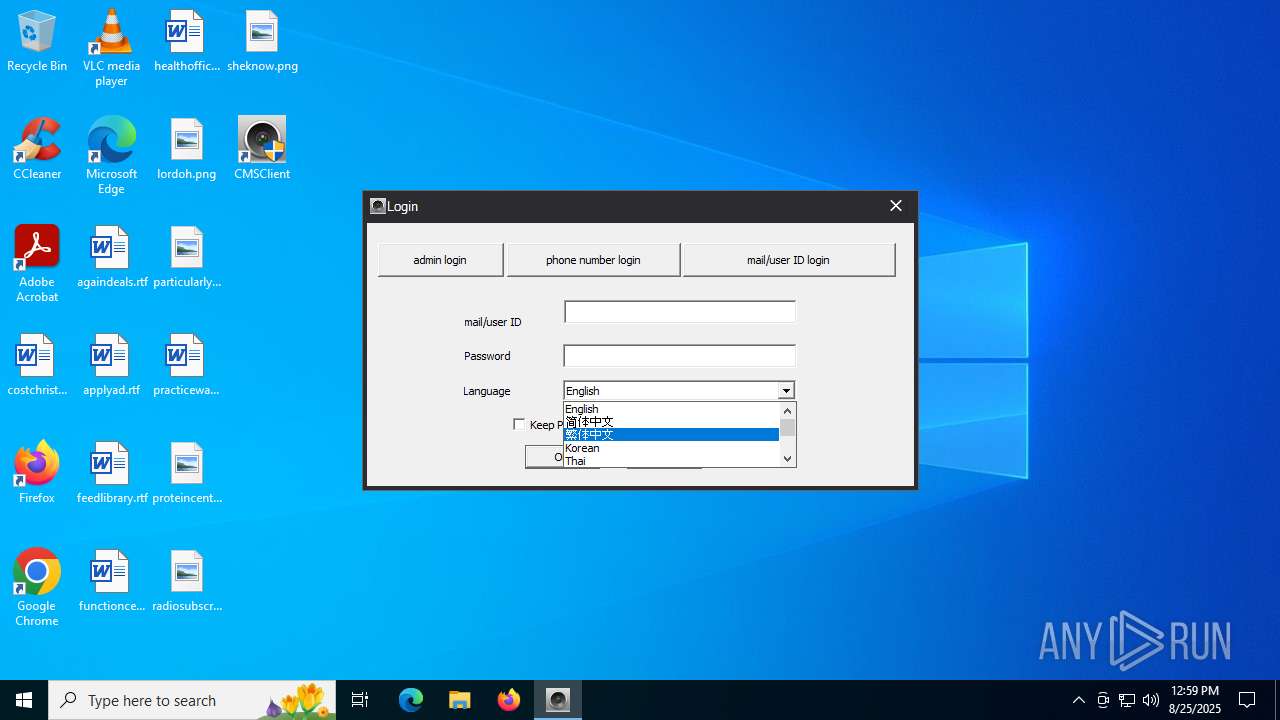Image resolution: width=1280 pixels, height=720 pixels.
Task: Switch to phone number login tab
Action: coord(593,260)
